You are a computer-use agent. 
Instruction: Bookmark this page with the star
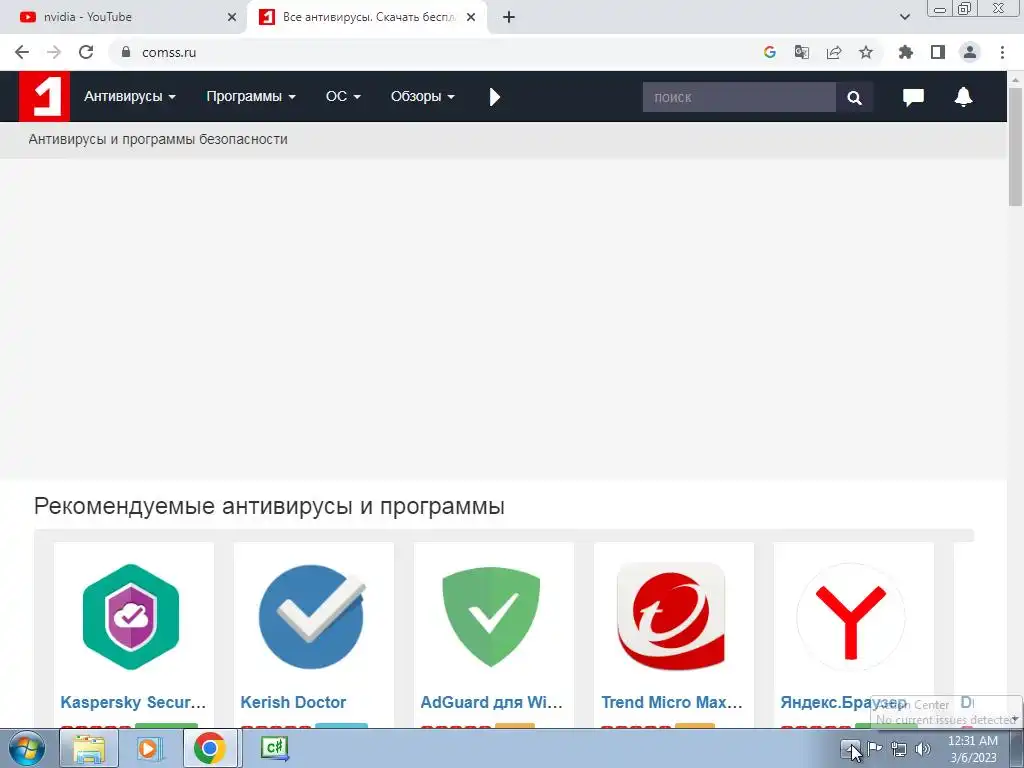[865, 52]
